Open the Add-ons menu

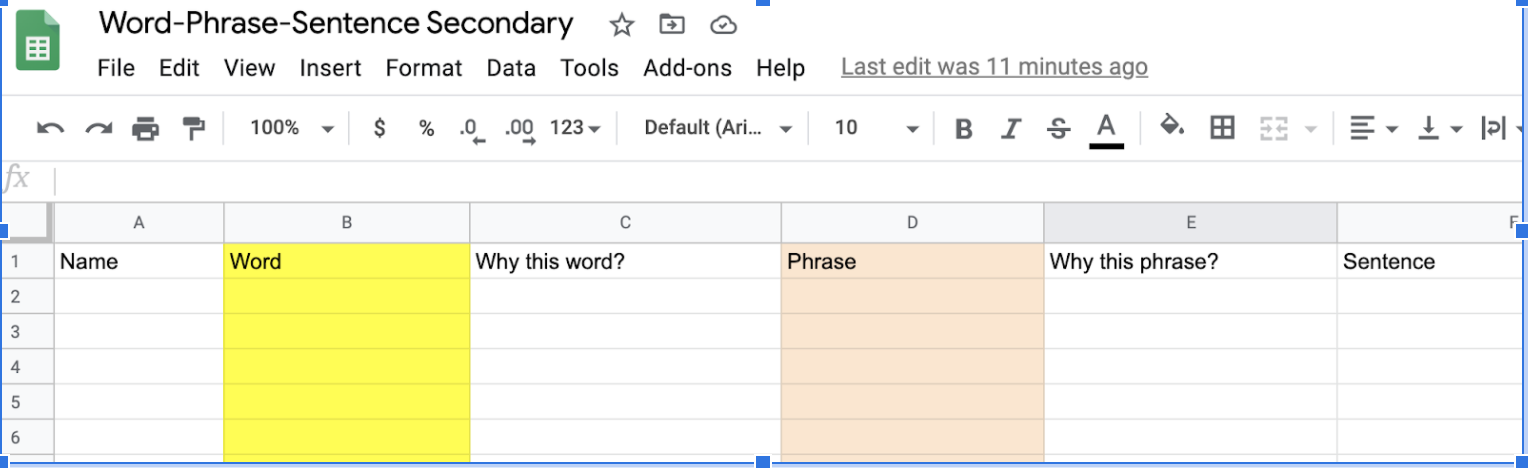tap(687, 68)
